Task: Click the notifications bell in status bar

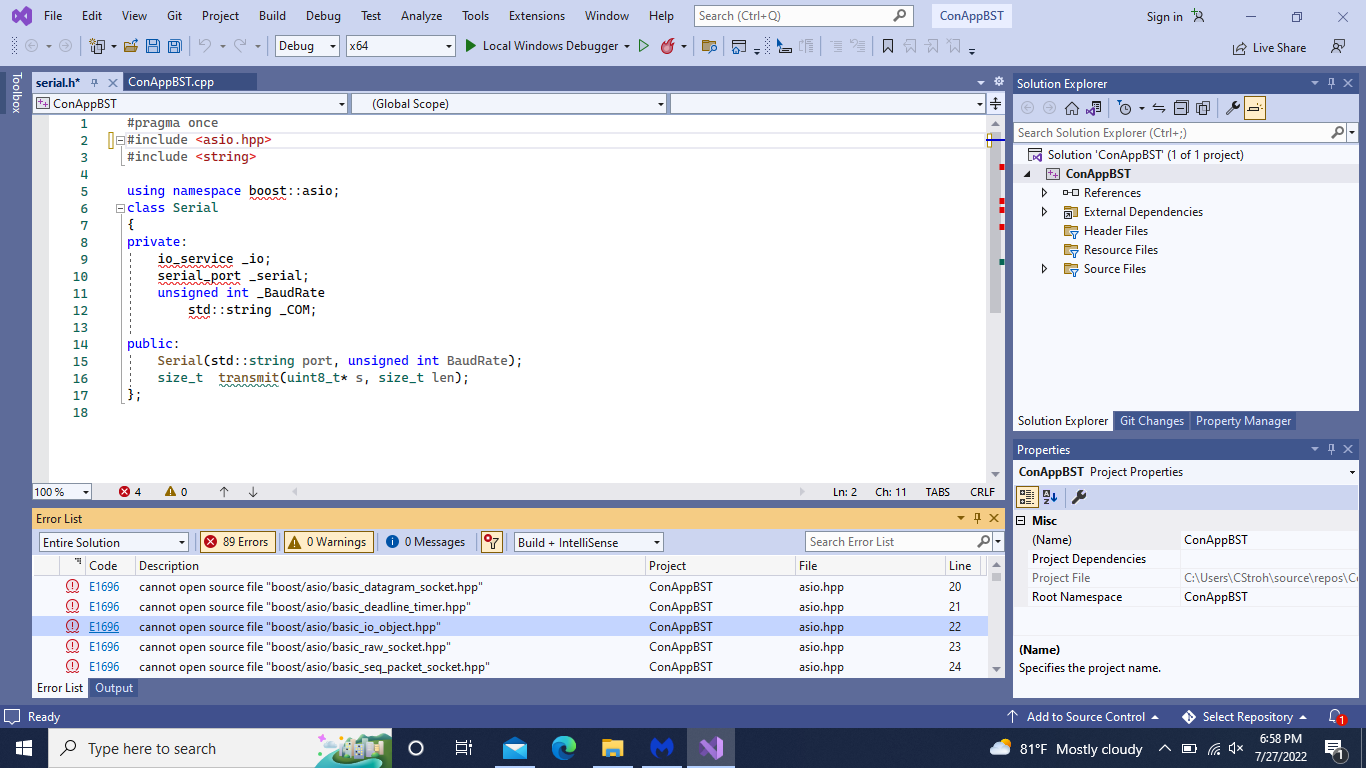Action: click(x=1336, y=717)
